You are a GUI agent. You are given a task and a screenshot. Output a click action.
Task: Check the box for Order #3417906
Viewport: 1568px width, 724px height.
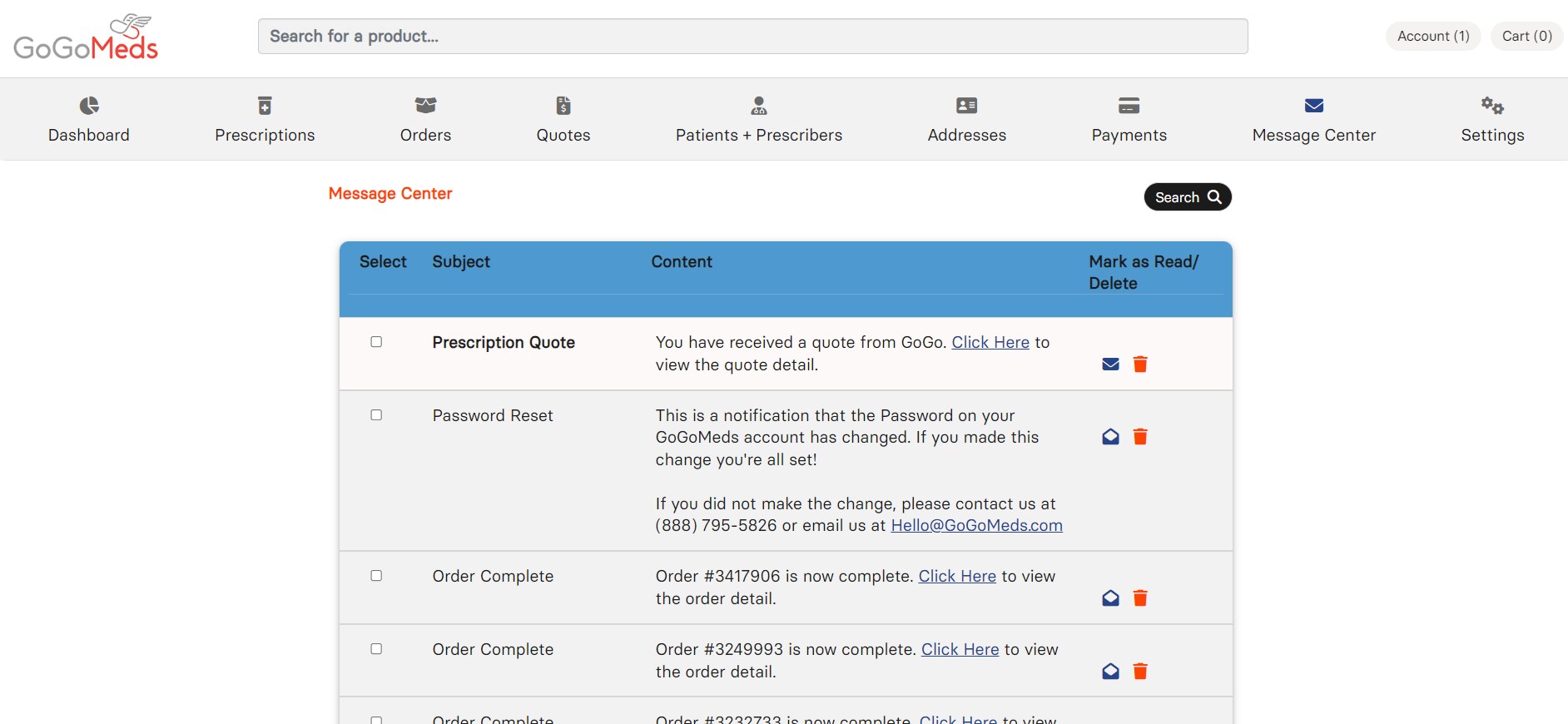point(376,576)
